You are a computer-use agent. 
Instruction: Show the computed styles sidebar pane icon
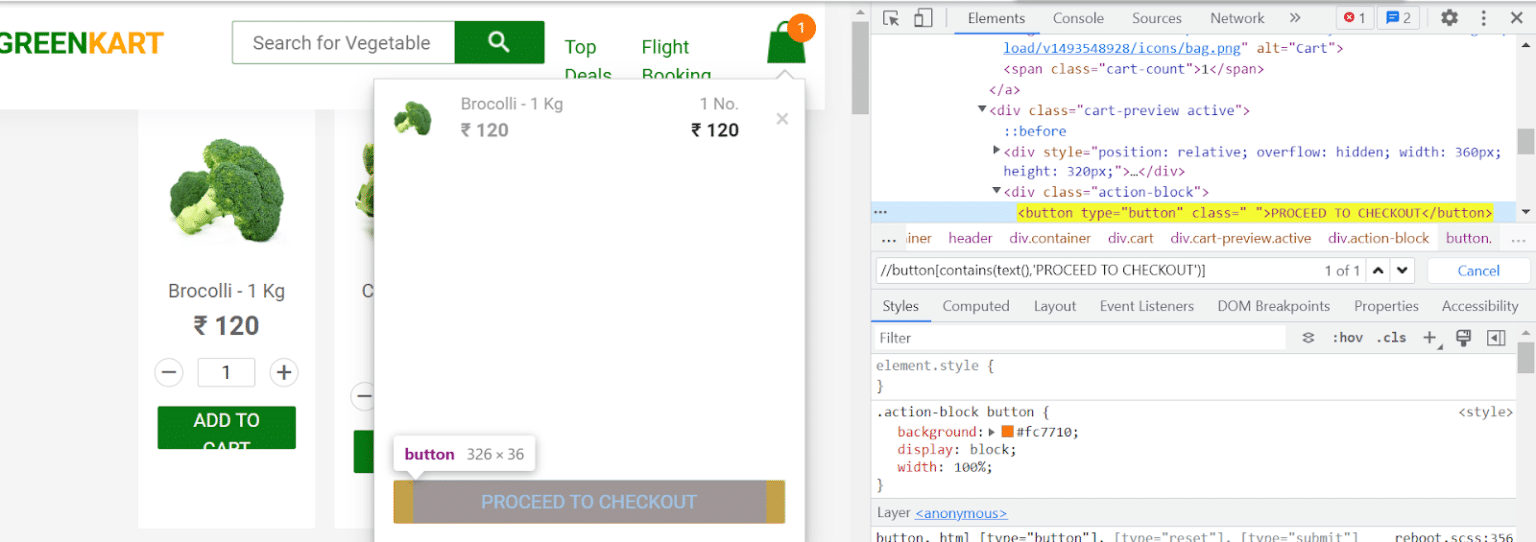tap(1496, 338)
